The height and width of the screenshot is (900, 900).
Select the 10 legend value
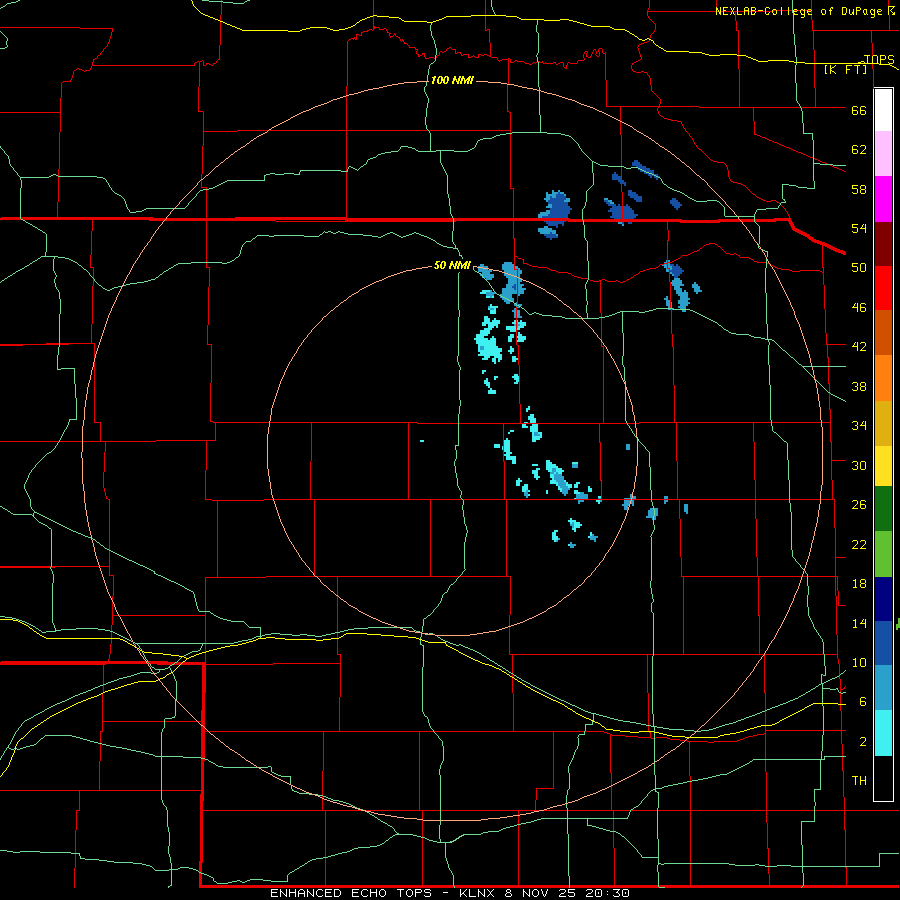(x=859, y=662)
